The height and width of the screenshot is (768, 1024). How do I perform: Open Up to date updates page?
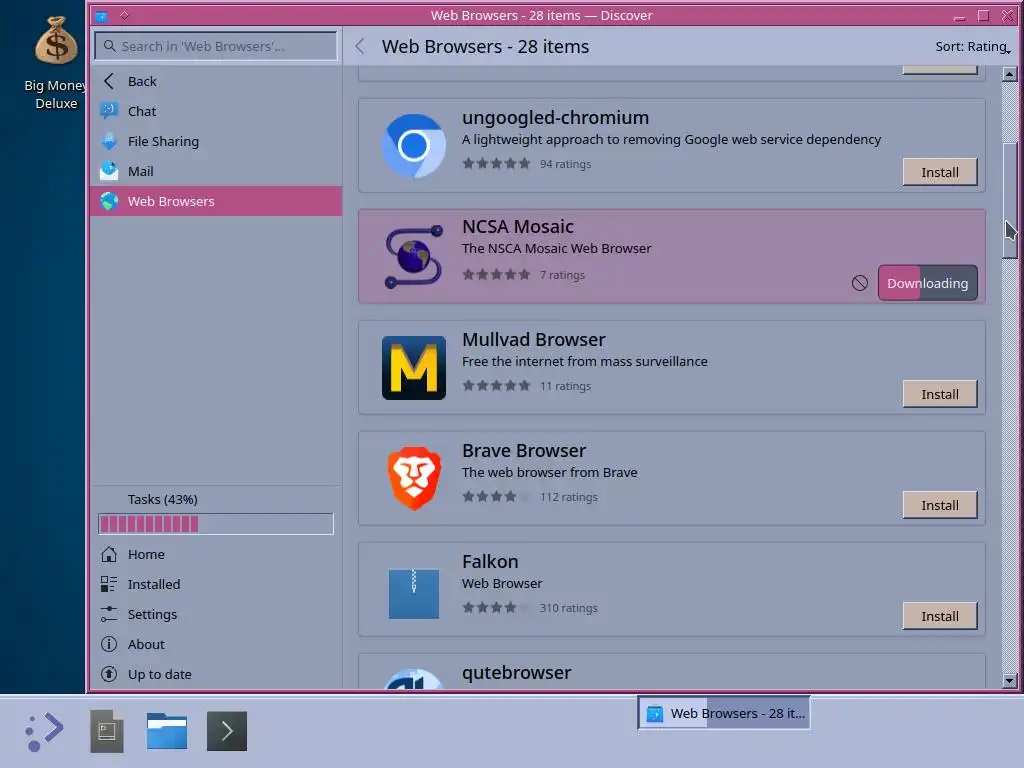point(216,674)
